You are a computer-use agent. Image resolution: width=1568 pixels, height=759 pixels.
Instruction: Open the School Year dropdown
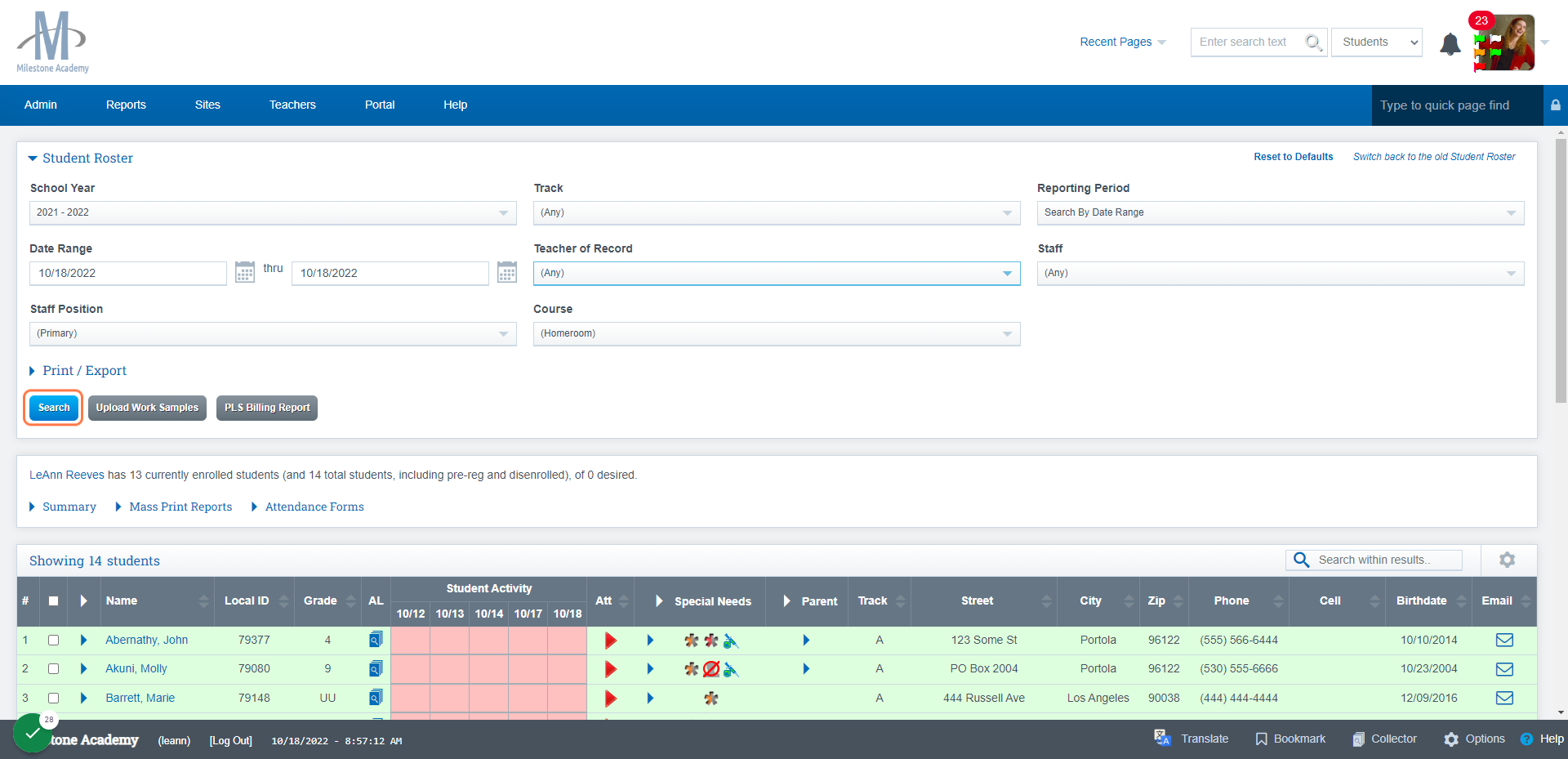273,212
